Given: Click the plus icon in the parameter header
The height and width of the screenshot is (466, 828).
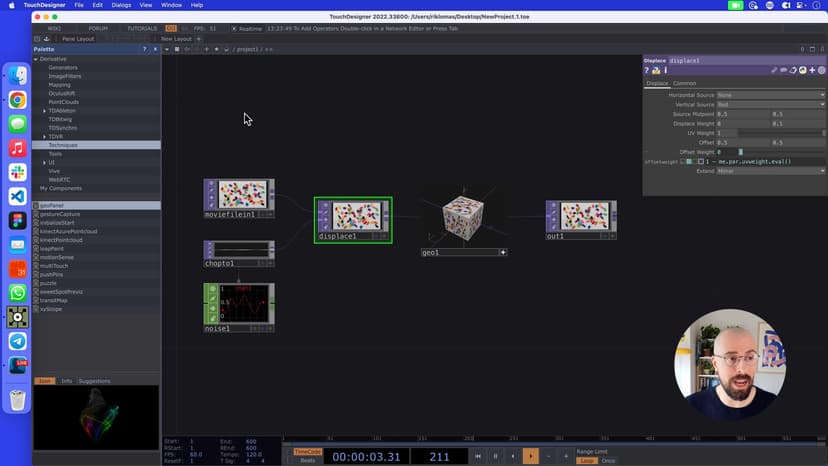Looking at the screenshot, I should (x=812, y=70).
